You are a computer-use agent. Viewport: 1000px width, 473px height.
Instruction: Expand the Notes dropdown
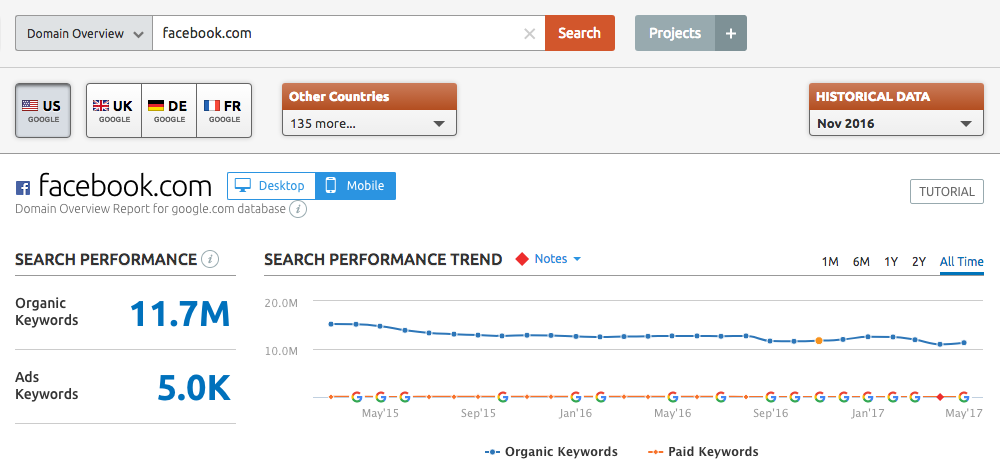tap(558, 259)
